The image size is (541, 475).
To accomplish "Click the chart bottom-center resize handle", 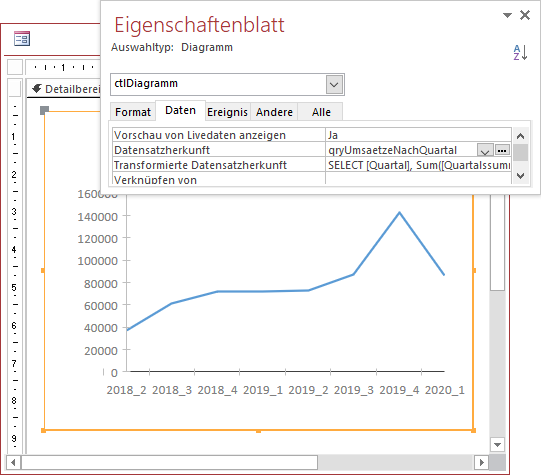I will point(258,431).
